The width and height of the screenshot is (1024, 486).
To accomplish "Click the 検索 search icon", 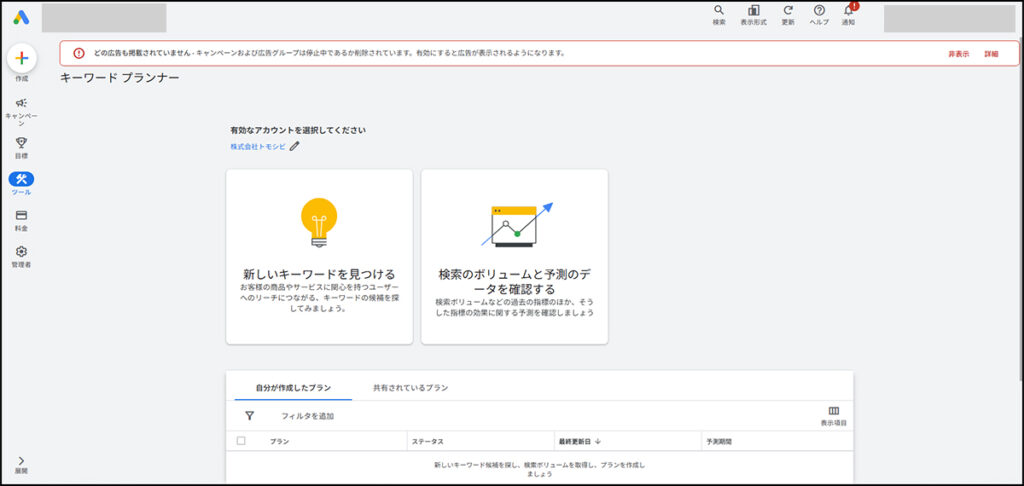I will coord(719,15).
